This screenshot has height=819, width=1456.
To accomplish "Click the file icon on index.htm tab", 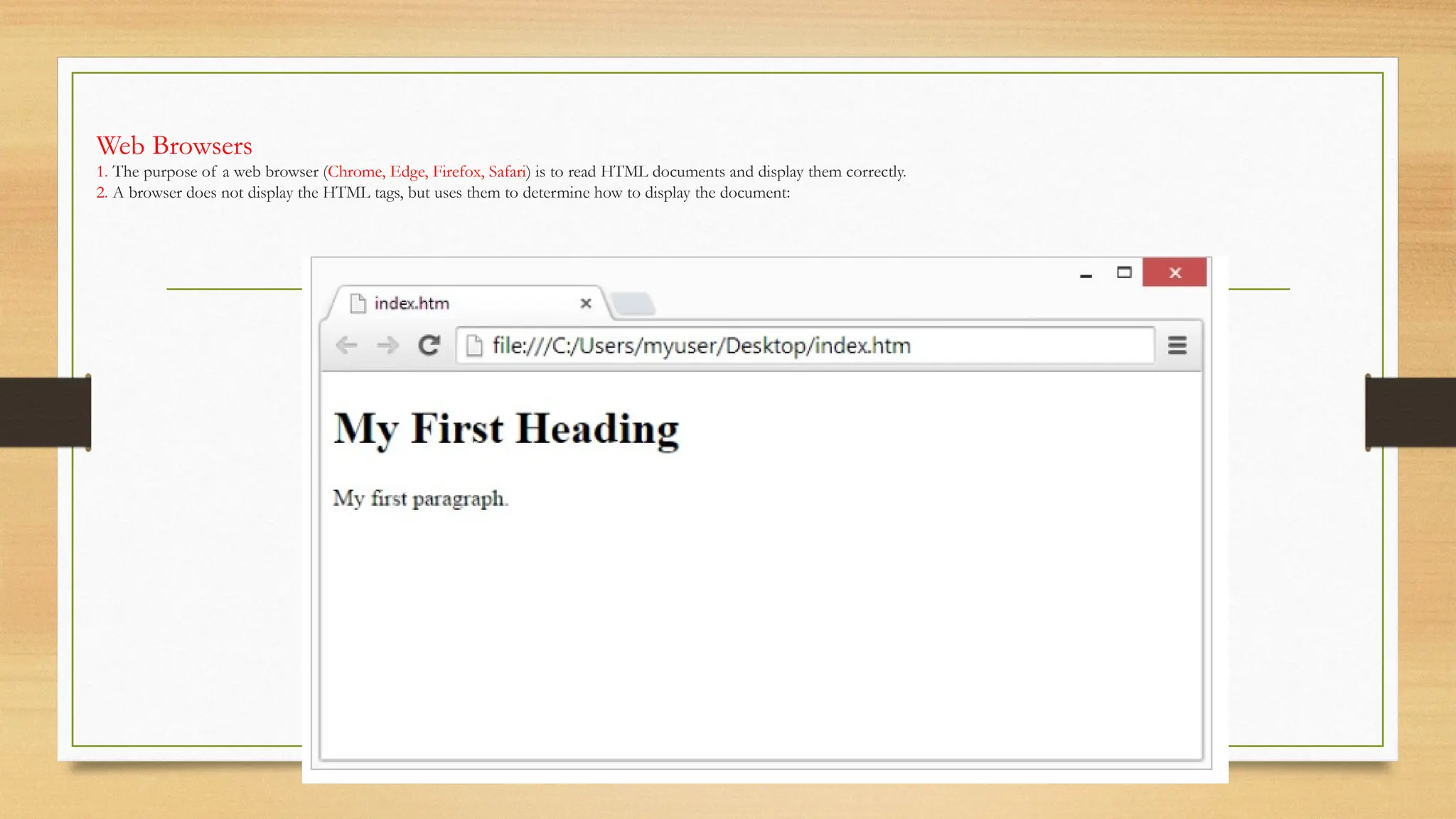I will [x=358, y=304].
